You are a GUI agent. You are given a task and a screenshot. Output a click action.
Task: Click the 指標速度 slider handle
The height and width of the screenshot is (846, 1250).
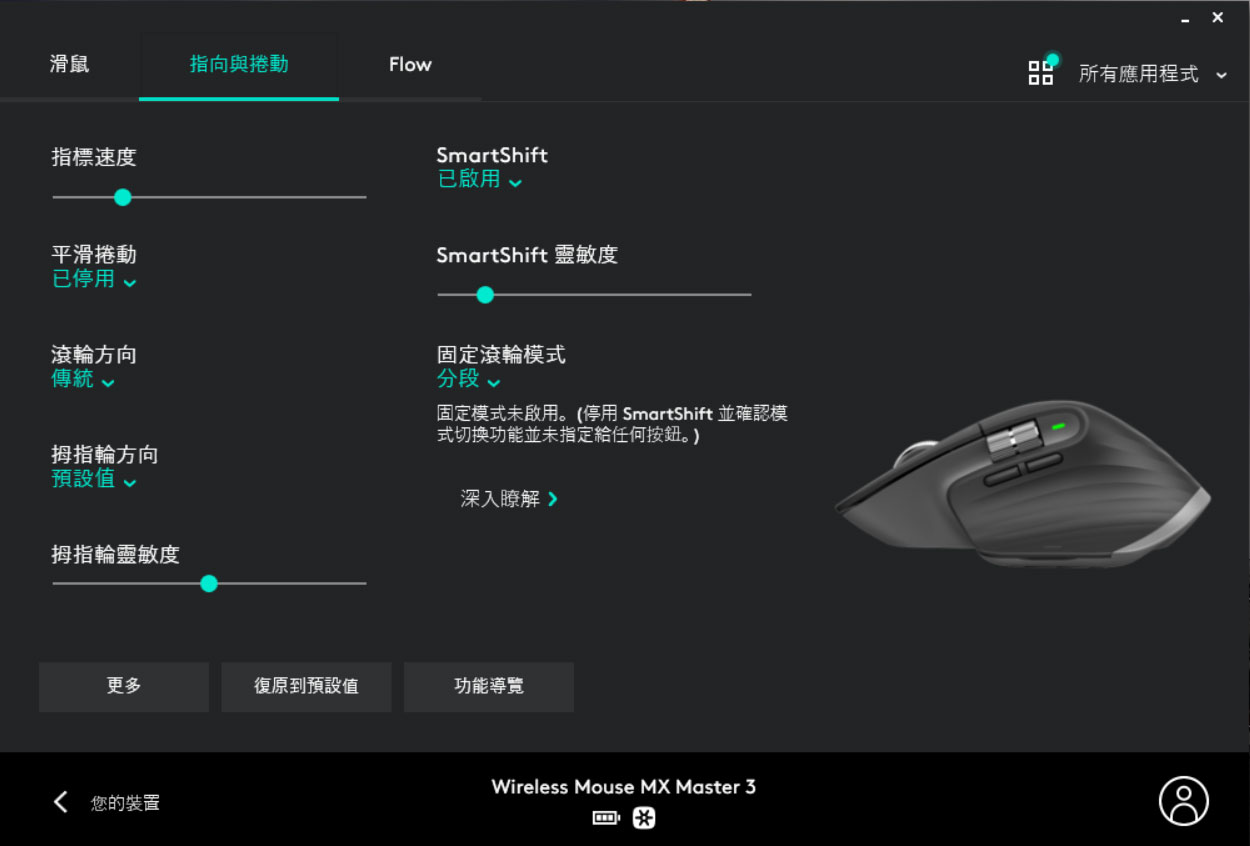[122, 197]
